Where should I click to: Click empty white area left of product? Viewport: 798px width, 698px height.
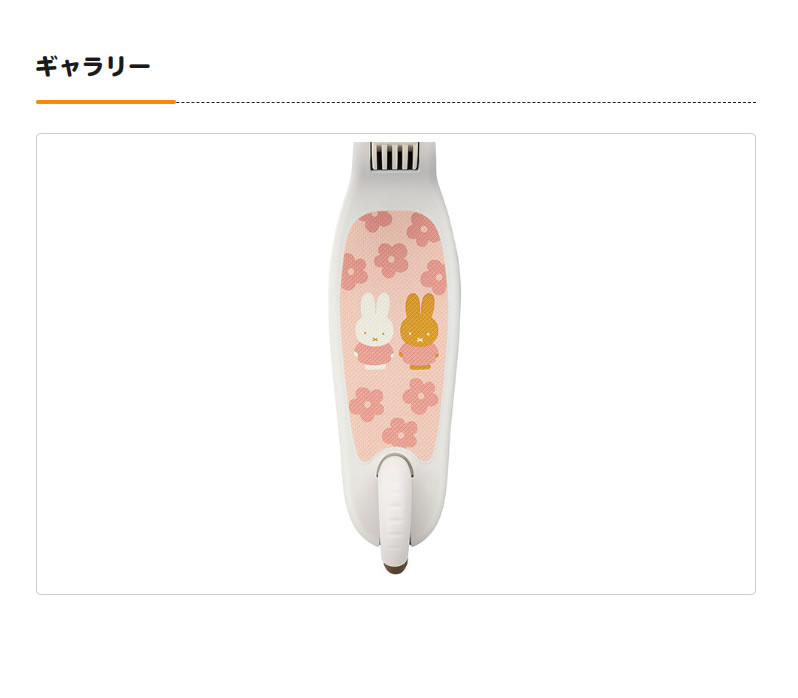[x=183, y=364]
